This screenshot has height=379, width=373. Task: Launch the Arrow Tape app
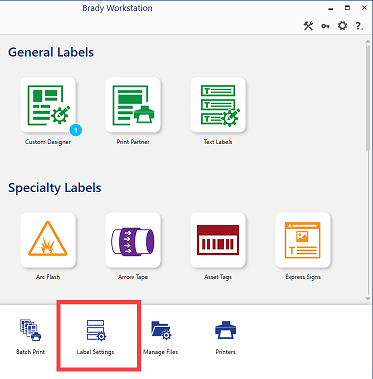(x=133, y=240)
